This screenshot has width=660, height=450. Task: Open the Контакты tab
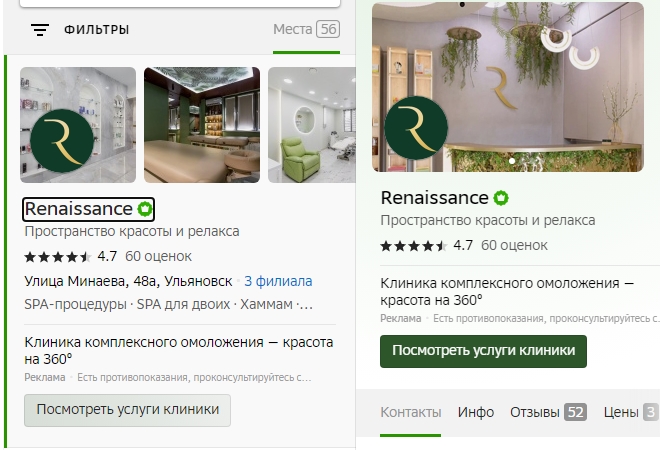(410, 412)
